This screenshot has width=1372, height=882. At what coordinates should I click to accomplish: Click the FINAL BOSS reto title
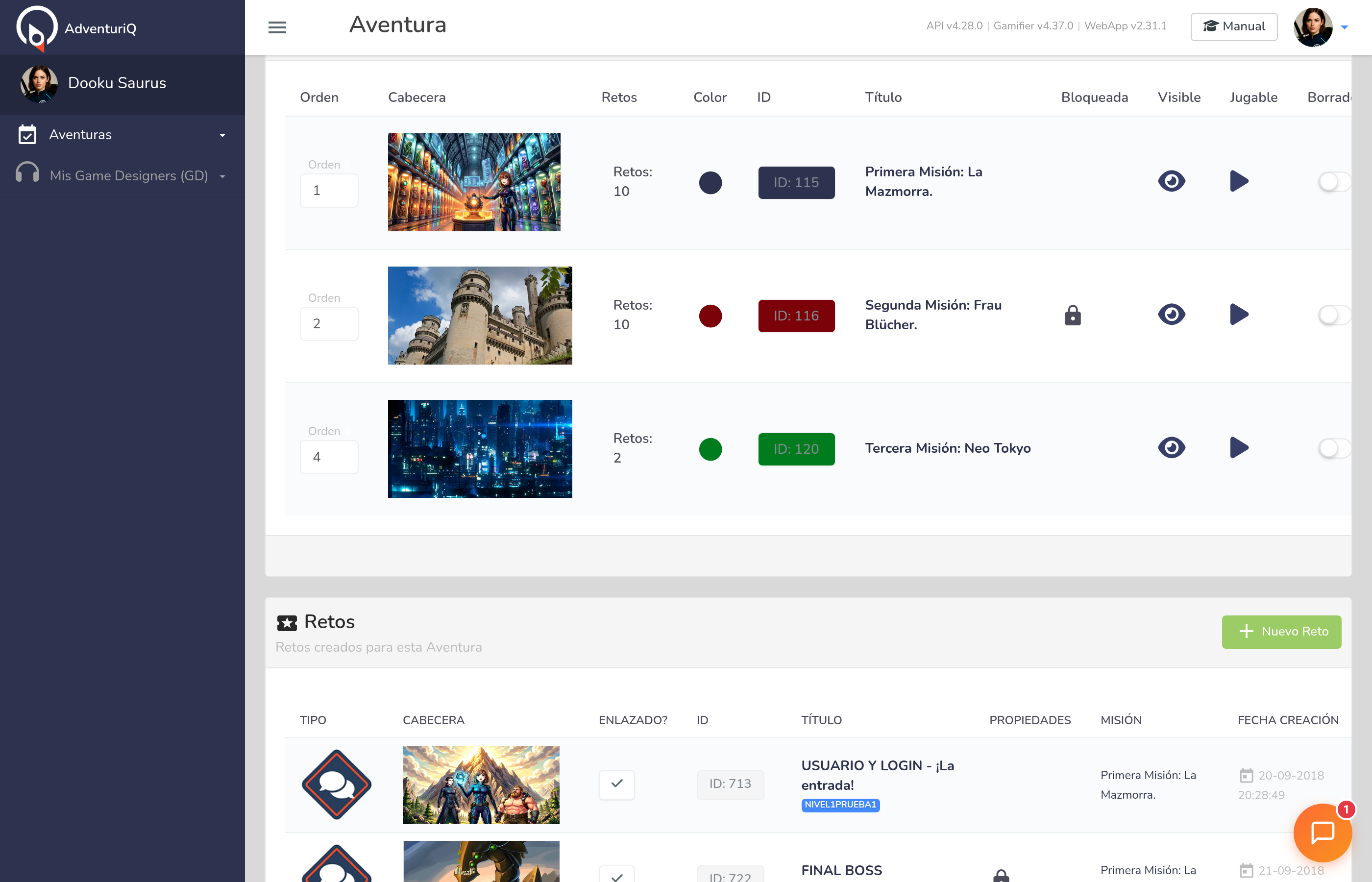click(x=842, y=871)
